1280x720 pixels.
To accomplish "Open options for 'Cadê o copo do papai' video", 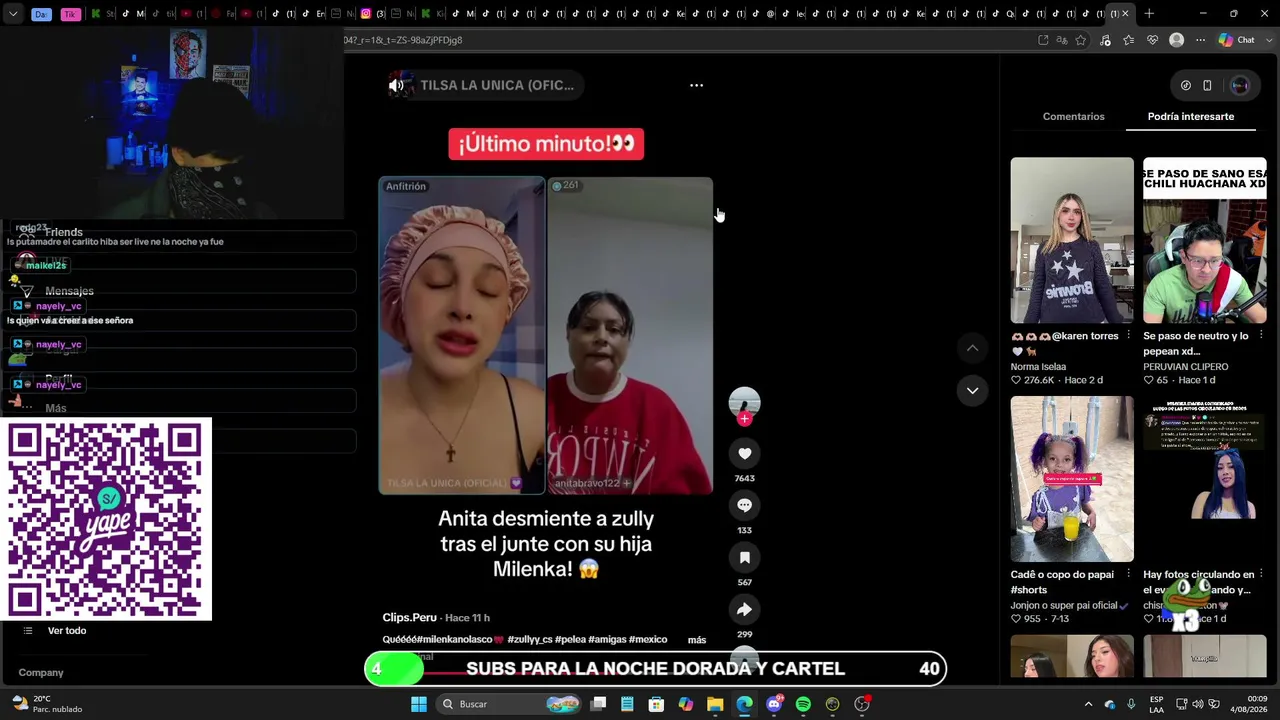I will click(x=1128, y=575).
